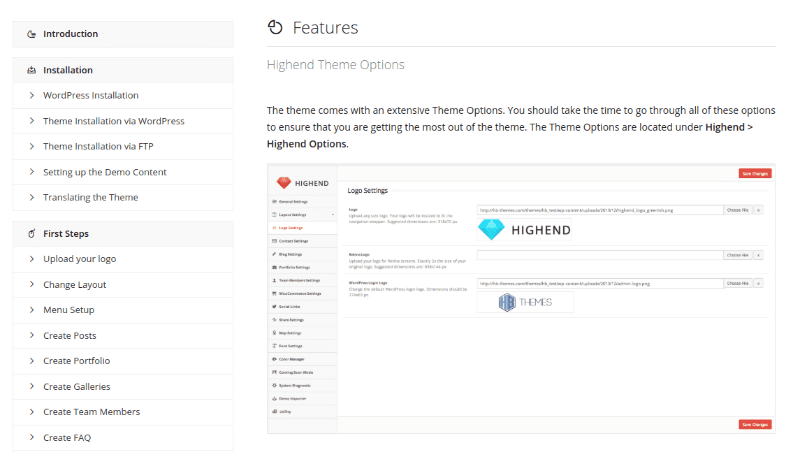Click WooCommerce Settings cart icon
This screenshot has width=800, height=453.
pyautogui.click(x=274, y=293)
